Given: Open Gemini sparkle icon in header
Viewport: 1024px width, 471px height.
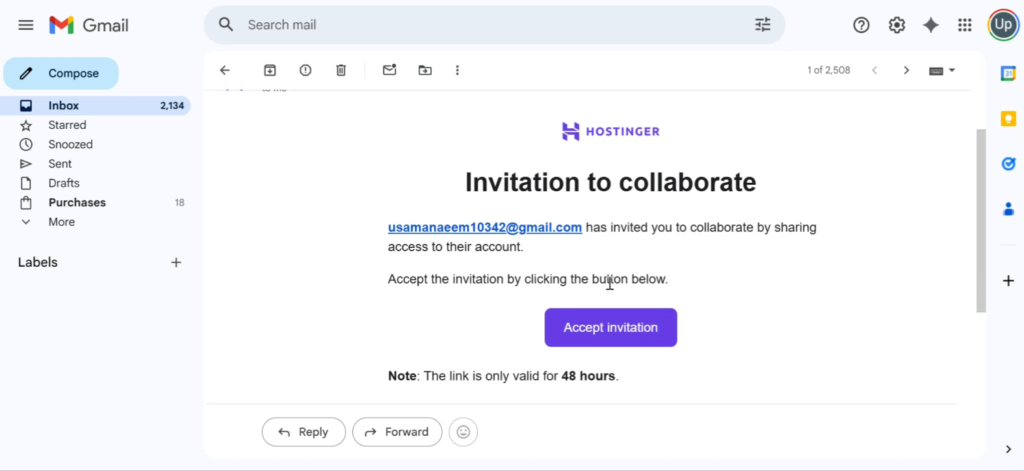Looking at the screenshot, I should (x=931, y=25).
